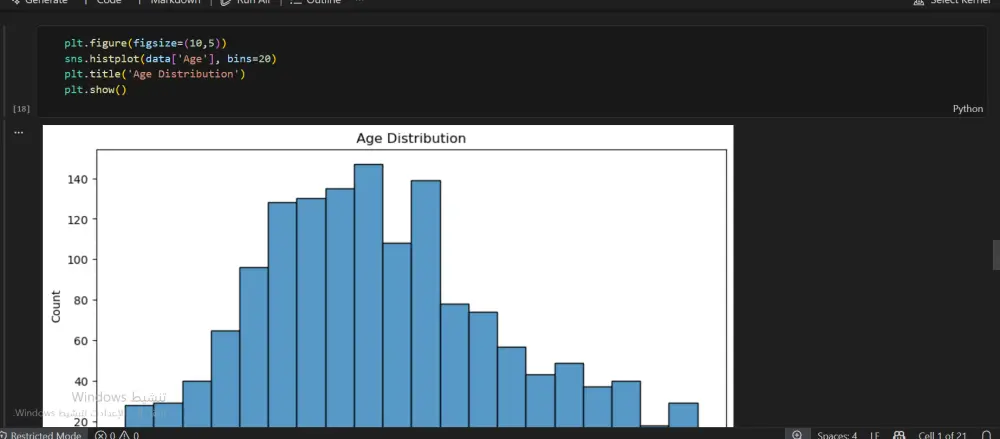Click the plt.title('Age Distribution') line
The image size is (1000, 439).
point(154,74)
